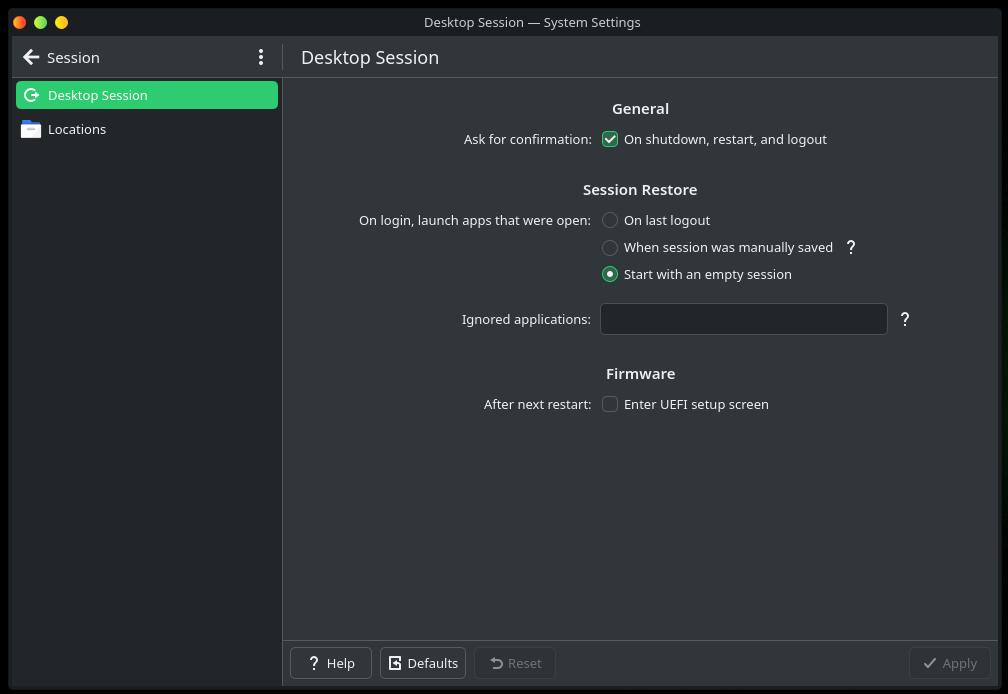Click the yellow window button in titlebar

tap(62, 22)
